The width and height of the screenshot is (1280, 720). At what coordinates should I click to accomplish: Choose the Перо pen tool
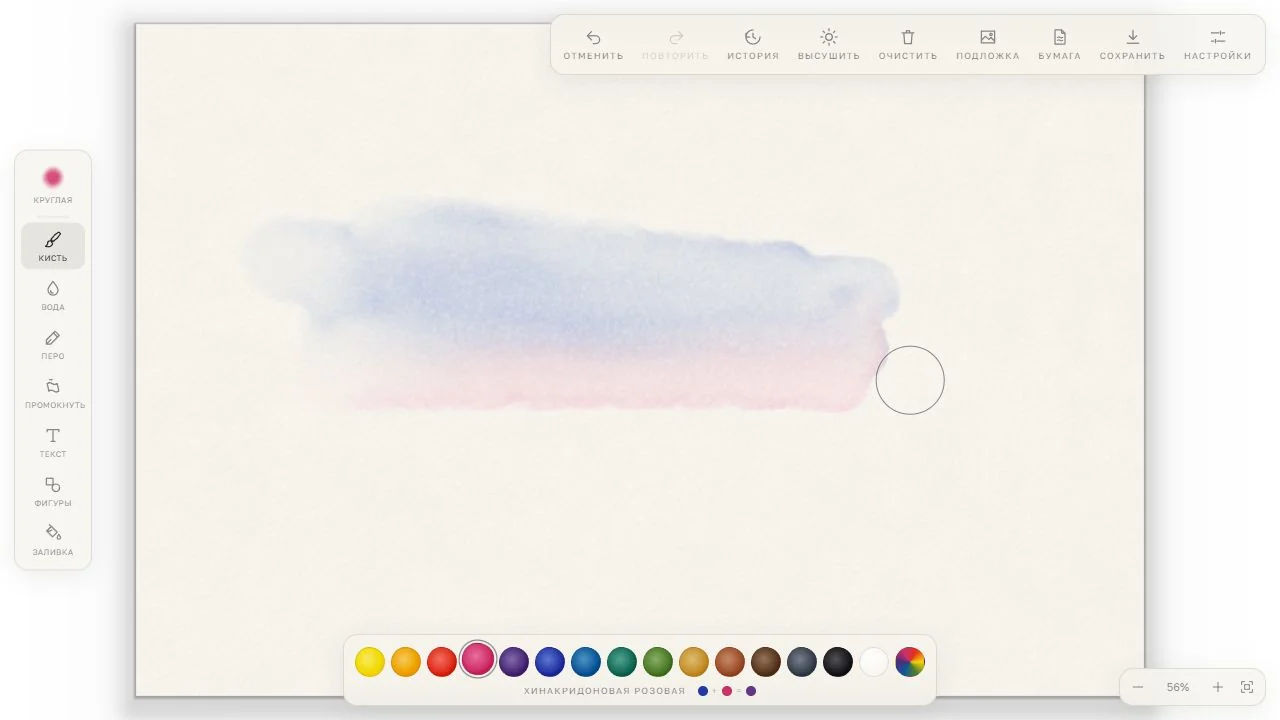(53, 344)
